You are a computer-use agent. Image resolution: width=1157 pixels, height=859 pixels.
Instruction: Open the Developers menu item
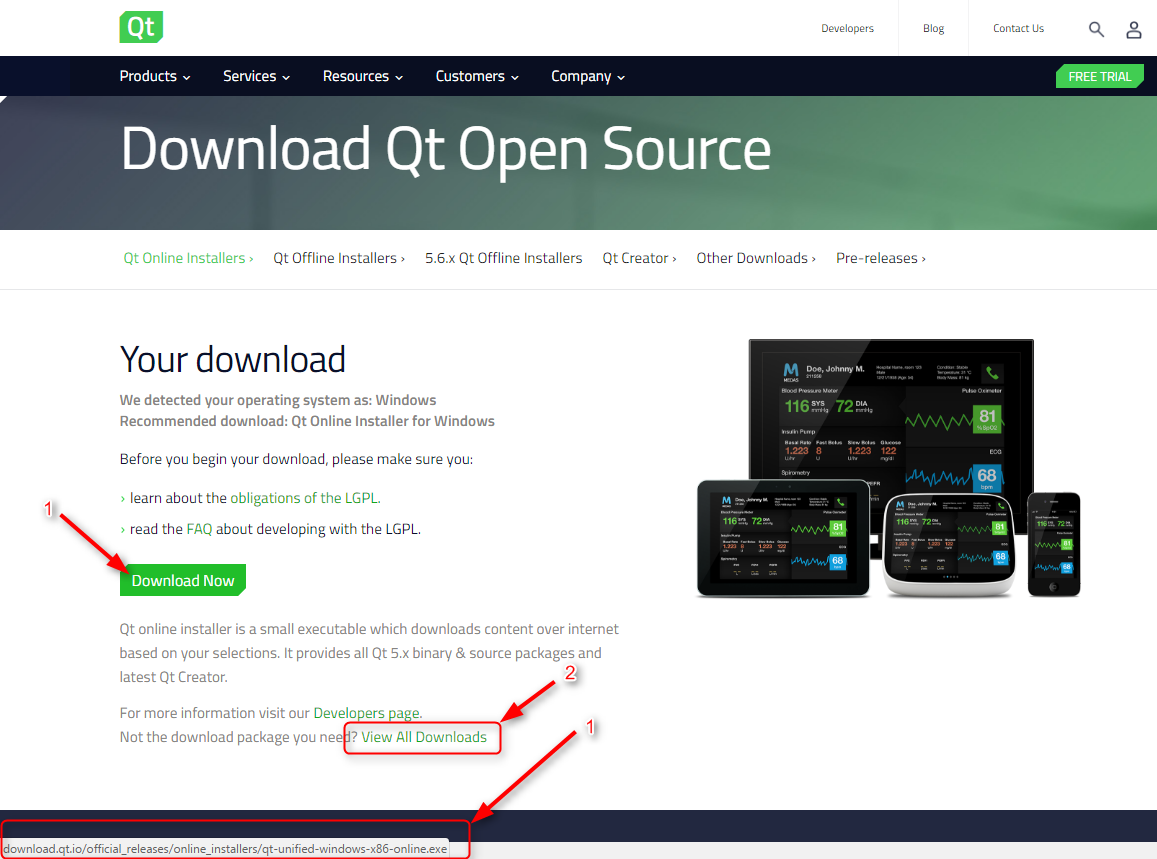pos(847,29)
